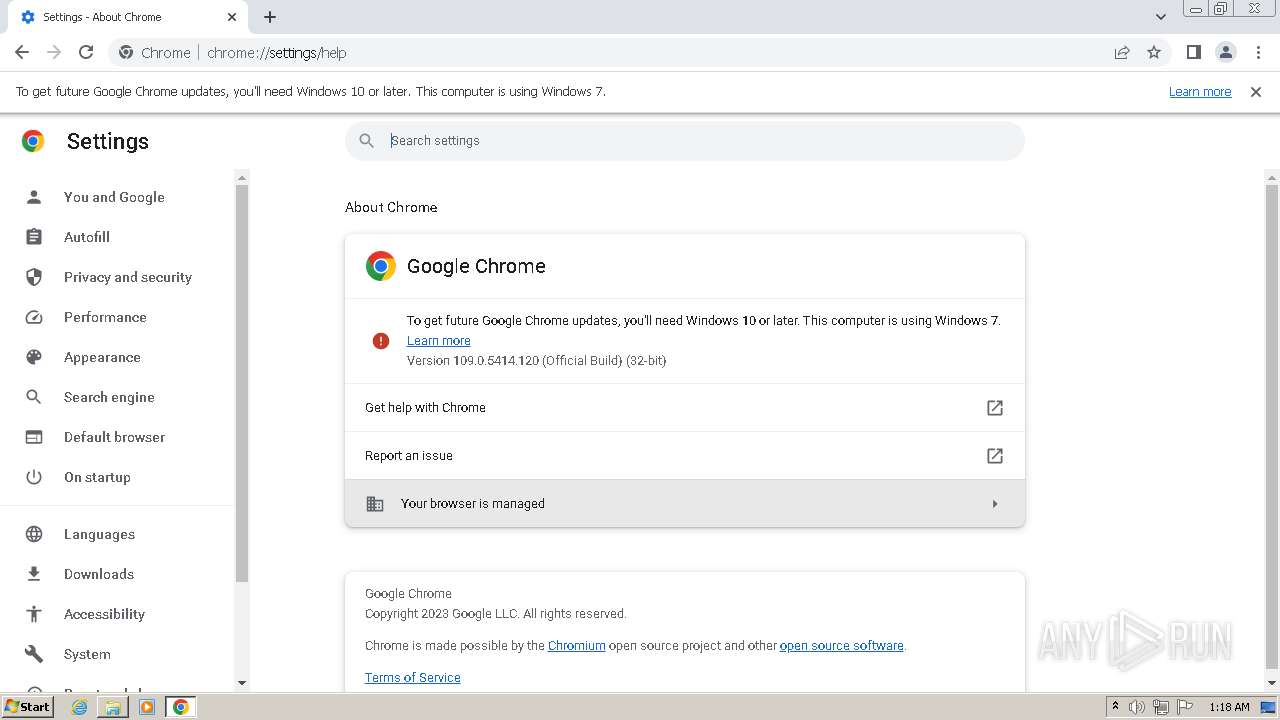1280x720 pixels.
Task: Click the search magnifier icon
Action: point(367,141)
